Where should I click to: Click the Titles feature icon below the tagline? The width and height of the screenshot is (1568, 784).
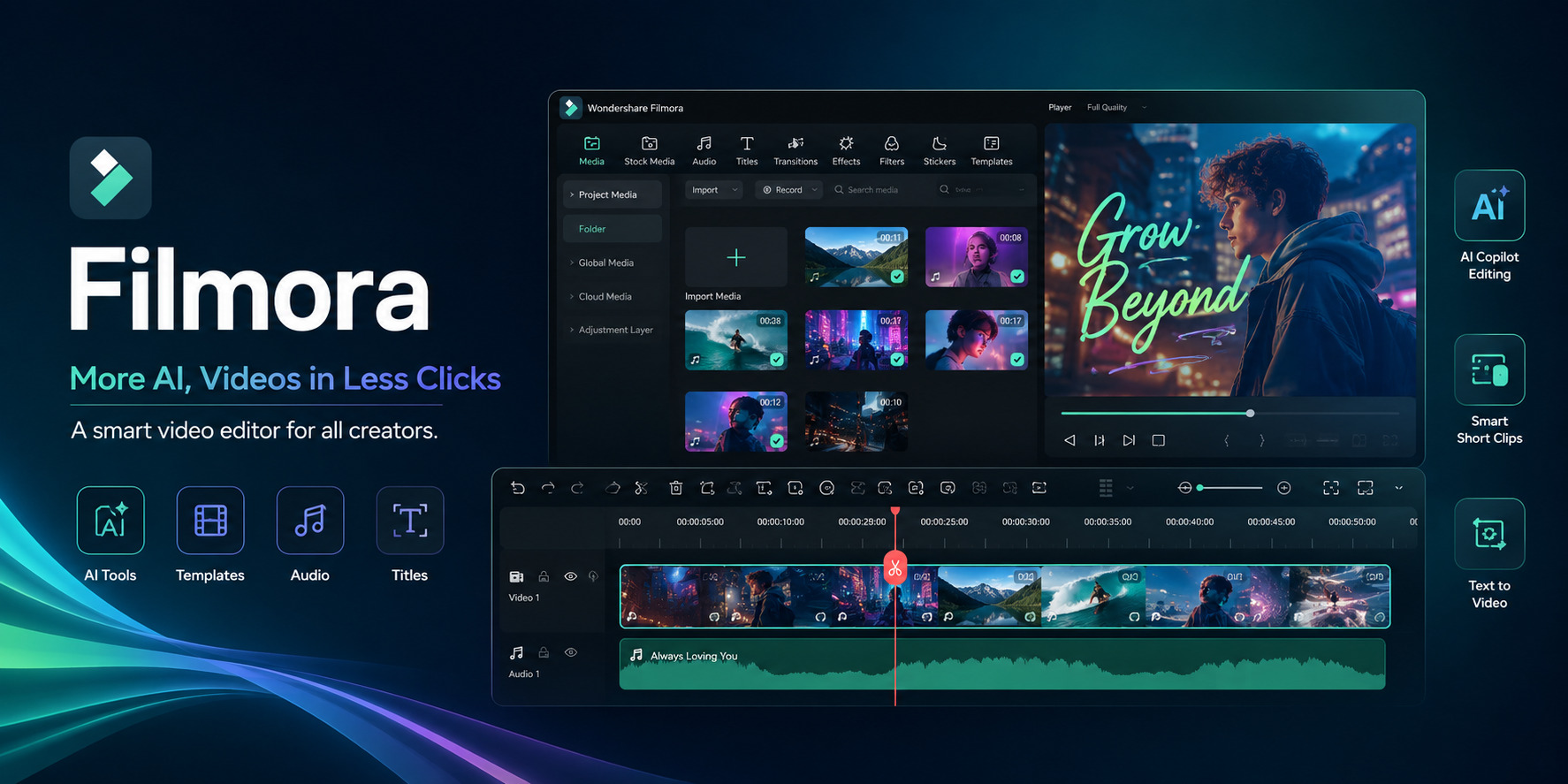click(410, 520)
